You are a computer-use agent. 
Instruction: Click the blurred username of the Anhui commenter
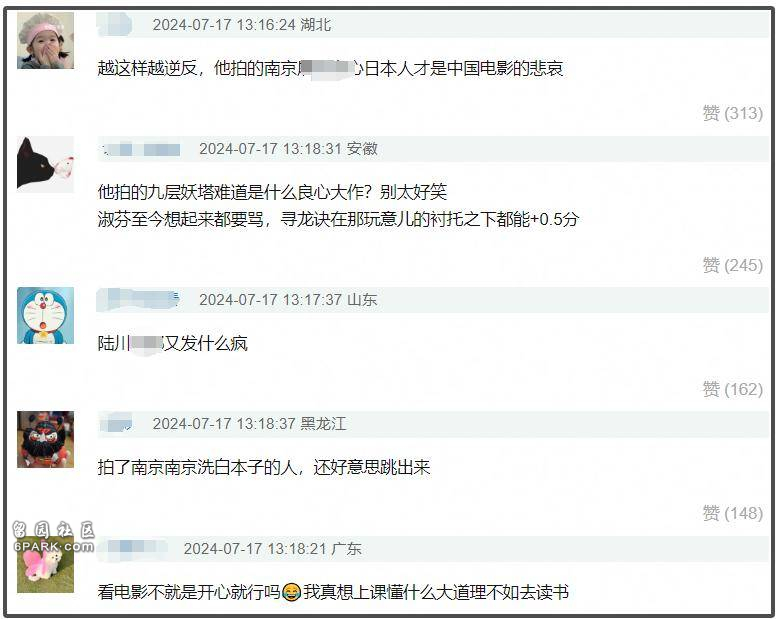[141, 149]
